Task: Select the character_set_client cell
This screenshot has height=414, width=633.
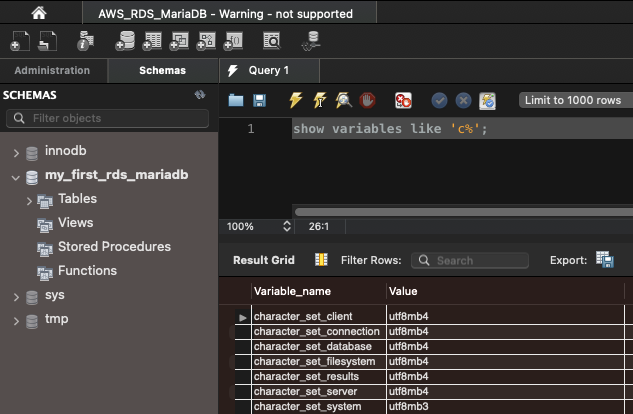Action: point(319,316)
